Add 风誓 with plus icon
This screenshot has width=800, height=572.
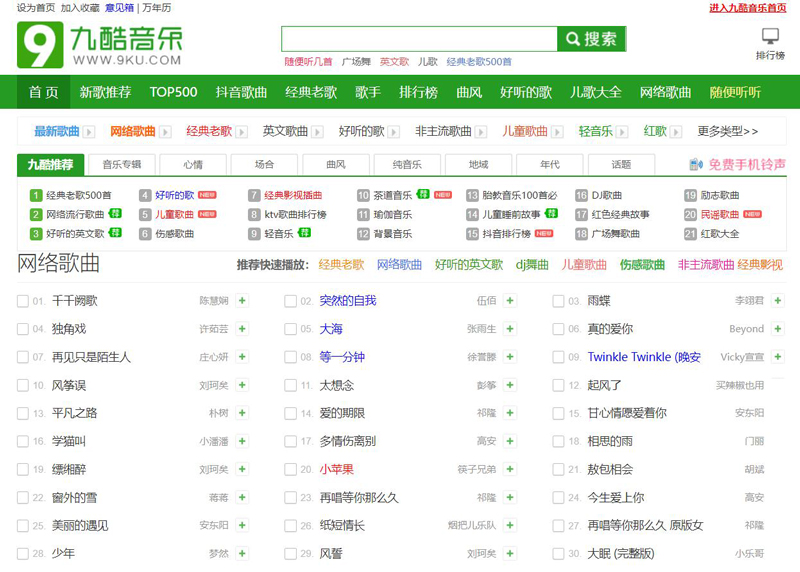[x=510, y=553]
